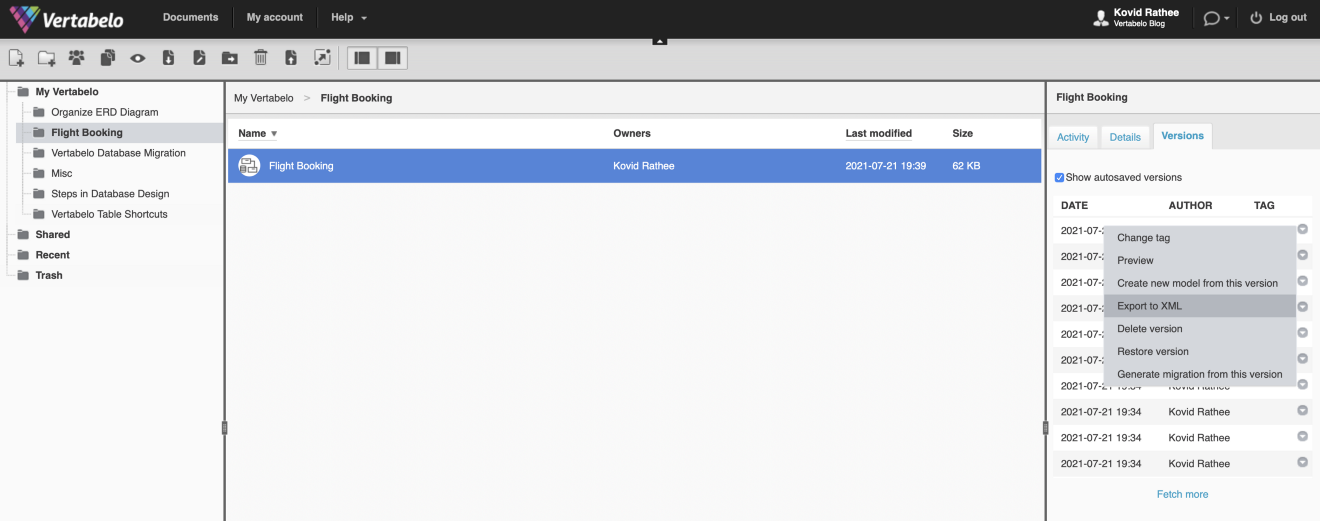
Task: Open the dropdown arrow of the last version row
Action: coord(1303,462)
